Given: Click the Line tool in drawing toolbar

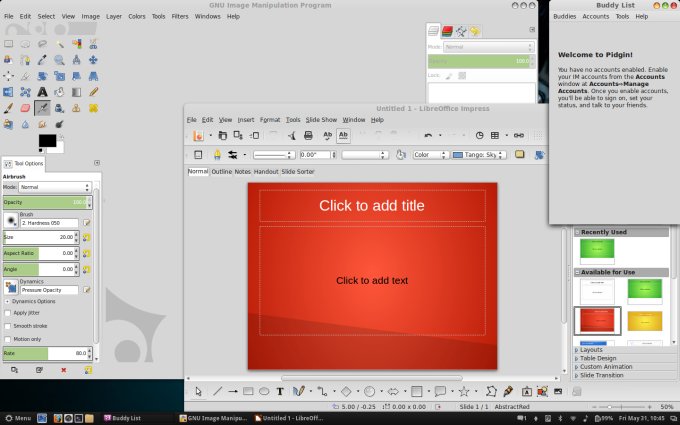Looking at the screenshot, I should tap(218, 391).
